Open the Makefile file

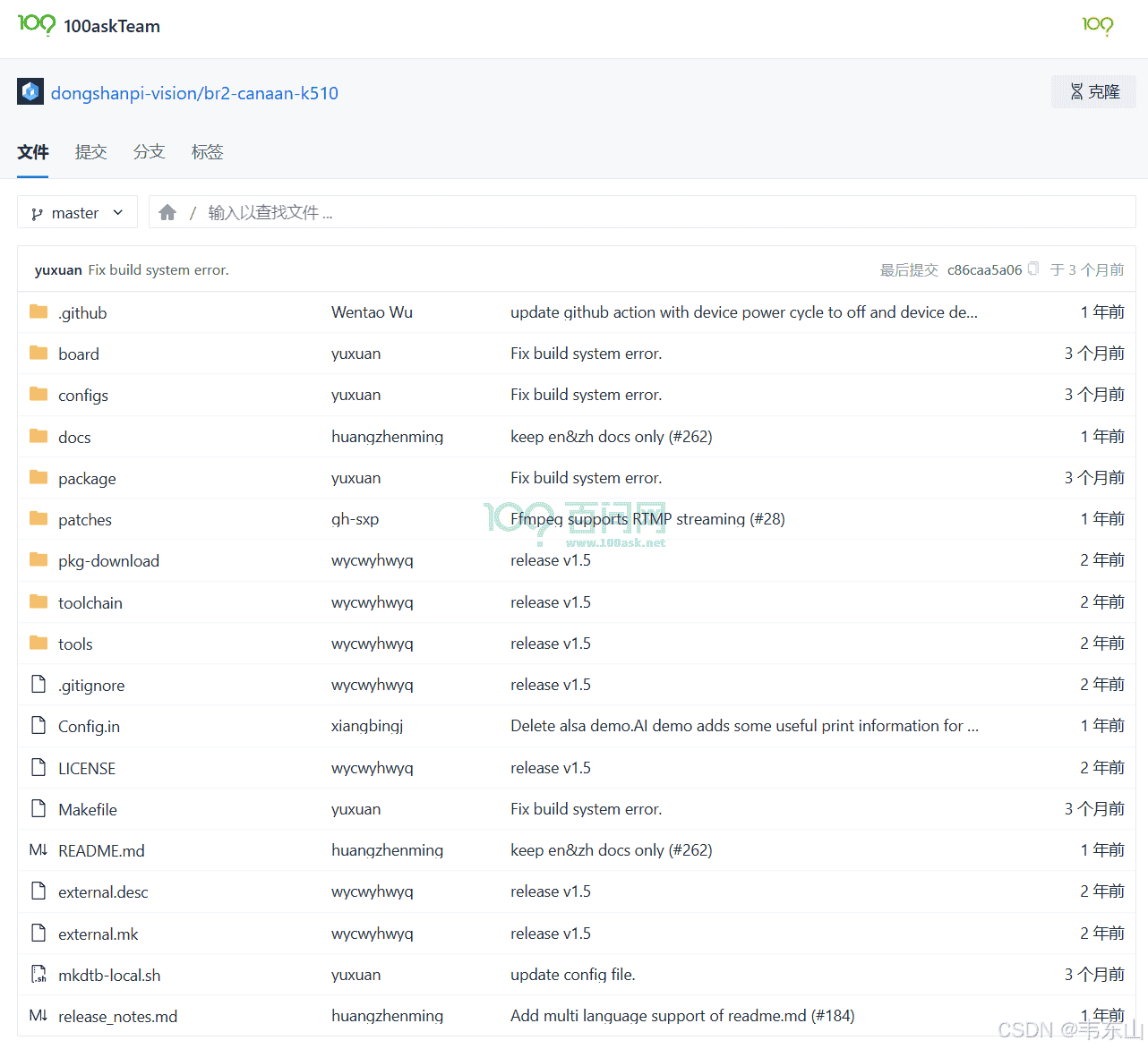pyautogui.click(x=88, y=809)
